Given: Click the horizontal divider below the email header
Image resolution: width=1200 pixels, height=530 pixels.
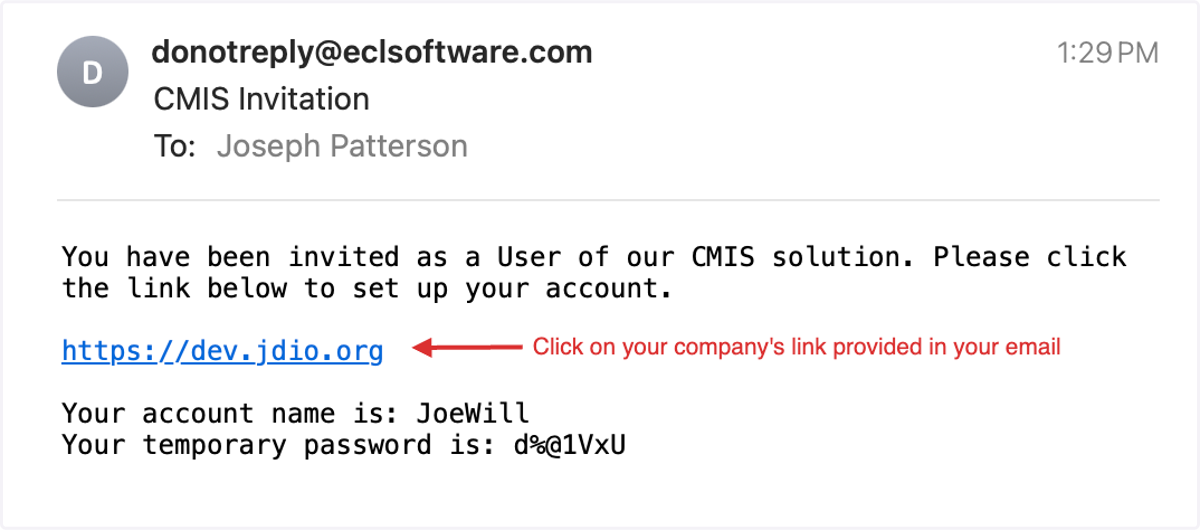Looking at the screenshot, I should point(608,200).
